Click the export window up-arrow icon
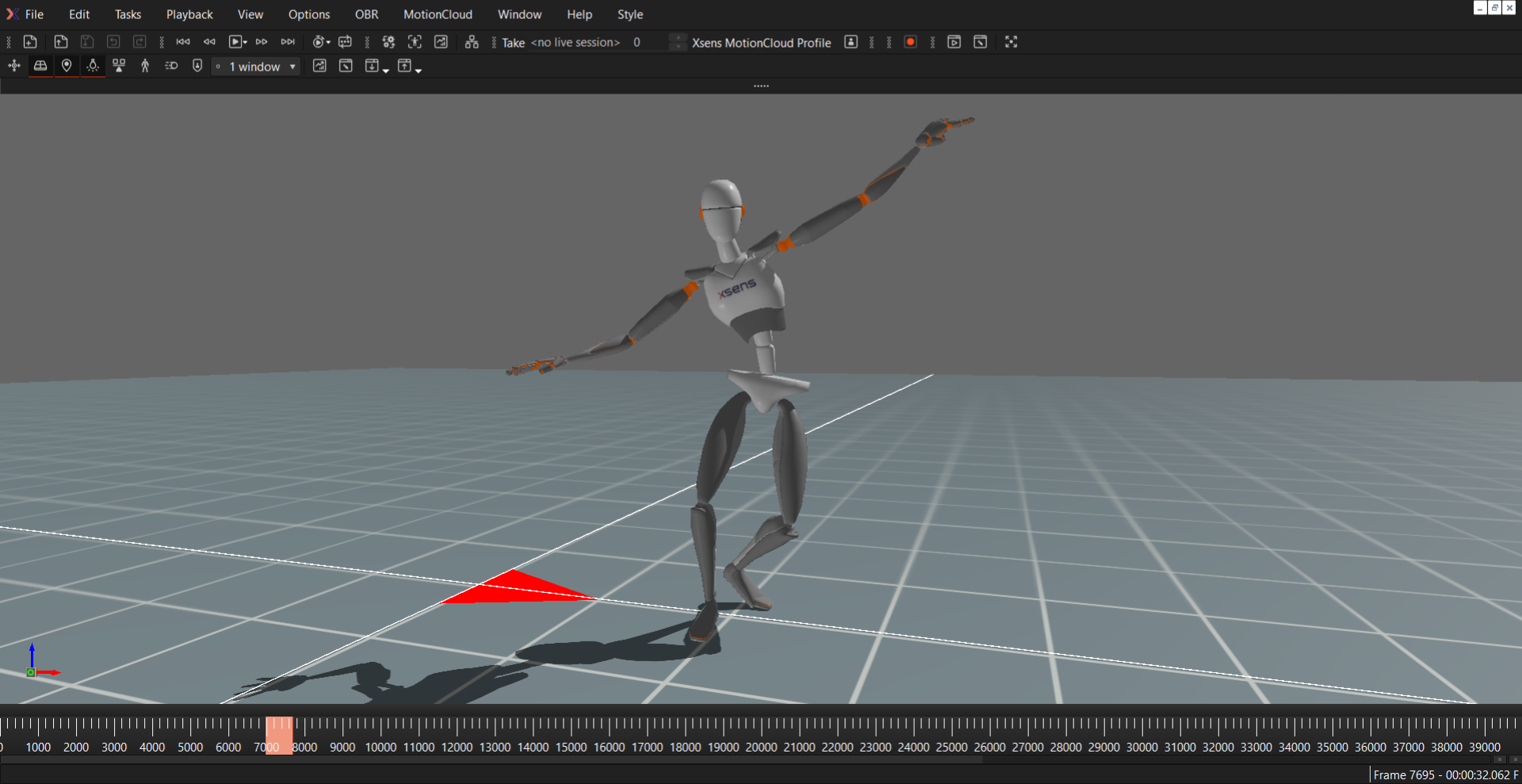The height and width of the screenshot is (784, 1522). [404, 66]
